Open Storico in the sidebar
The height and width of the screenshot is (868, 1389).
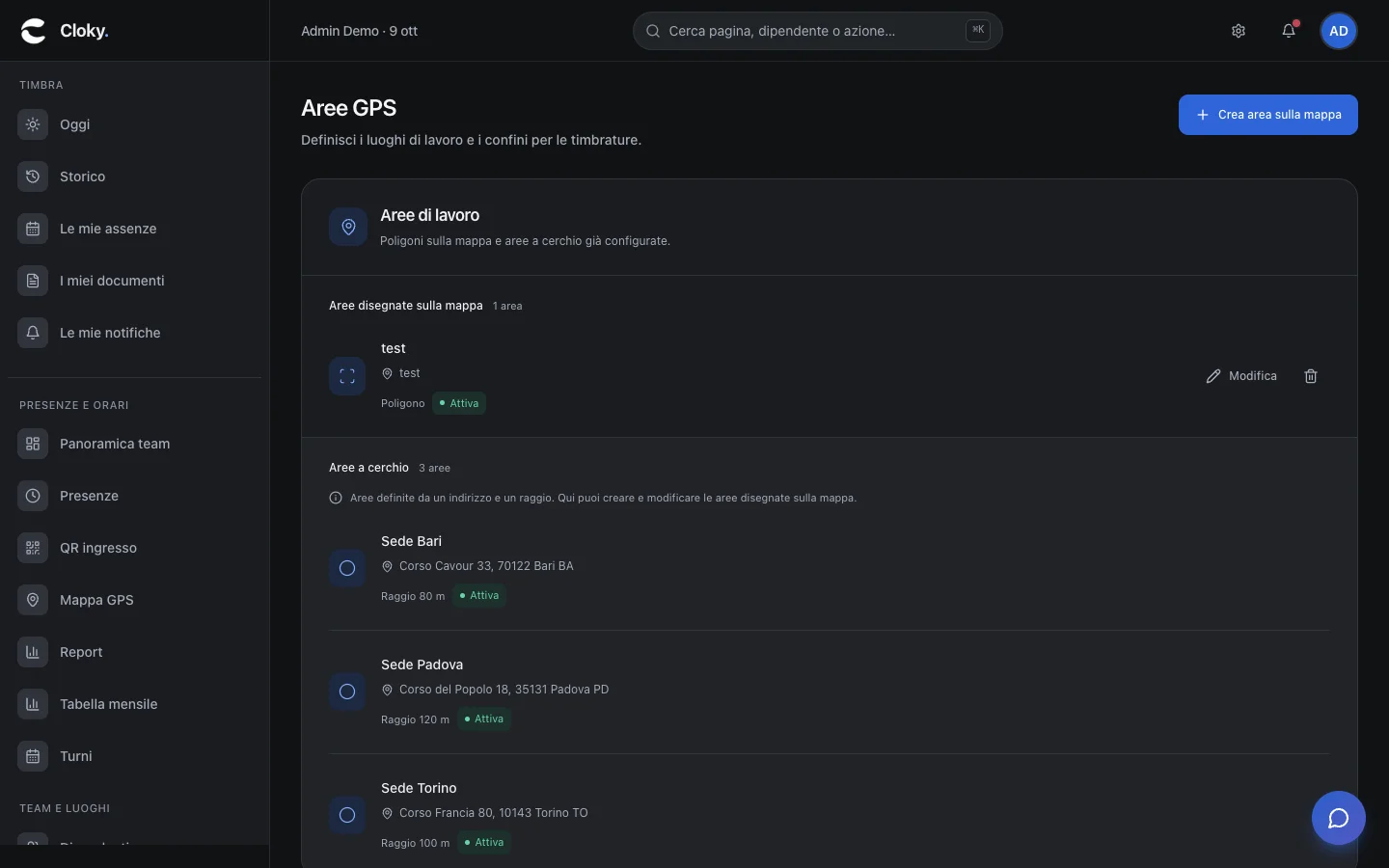tap(134, 176)
